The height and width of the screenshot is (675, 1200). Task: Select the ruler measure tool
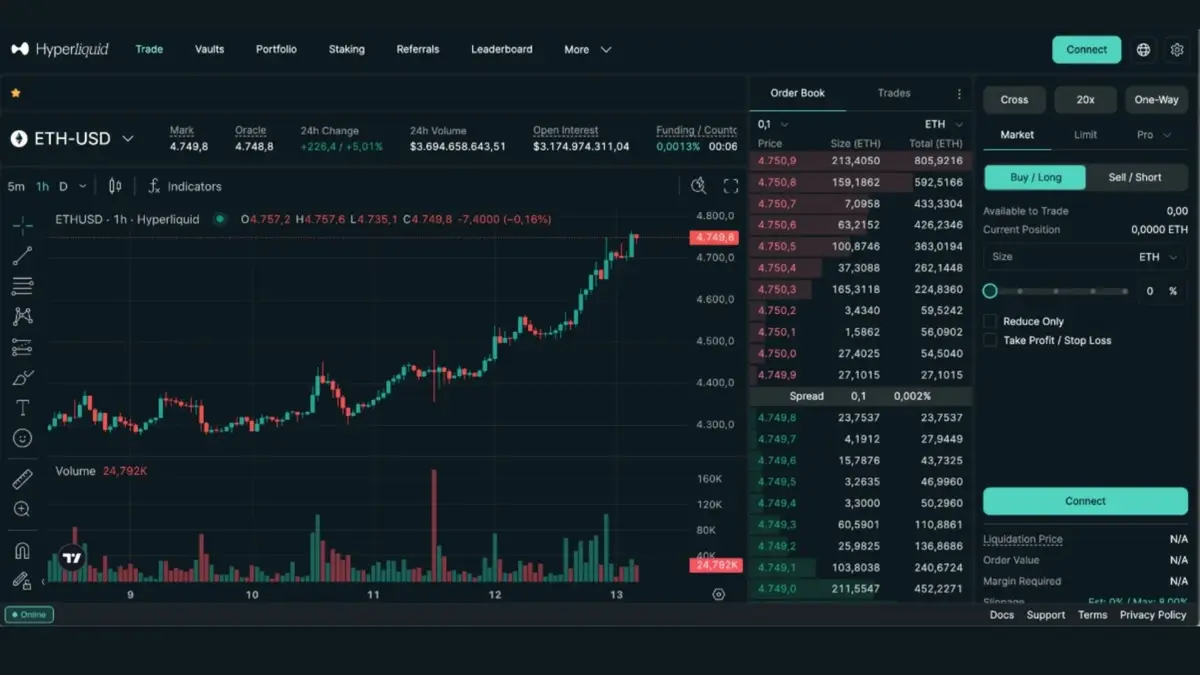point(22,480)
